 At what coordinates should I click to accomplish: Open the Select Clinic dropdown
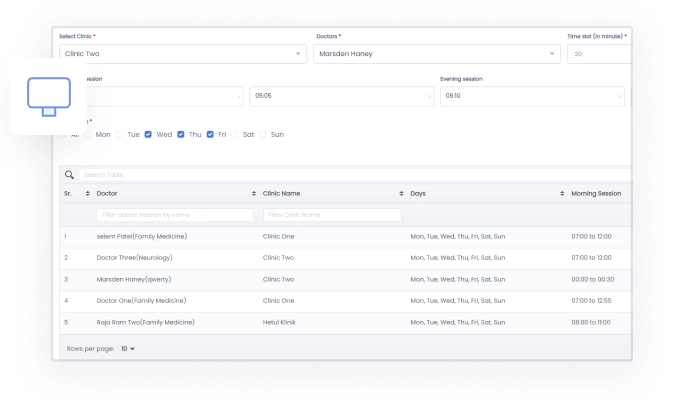[182, 54]
